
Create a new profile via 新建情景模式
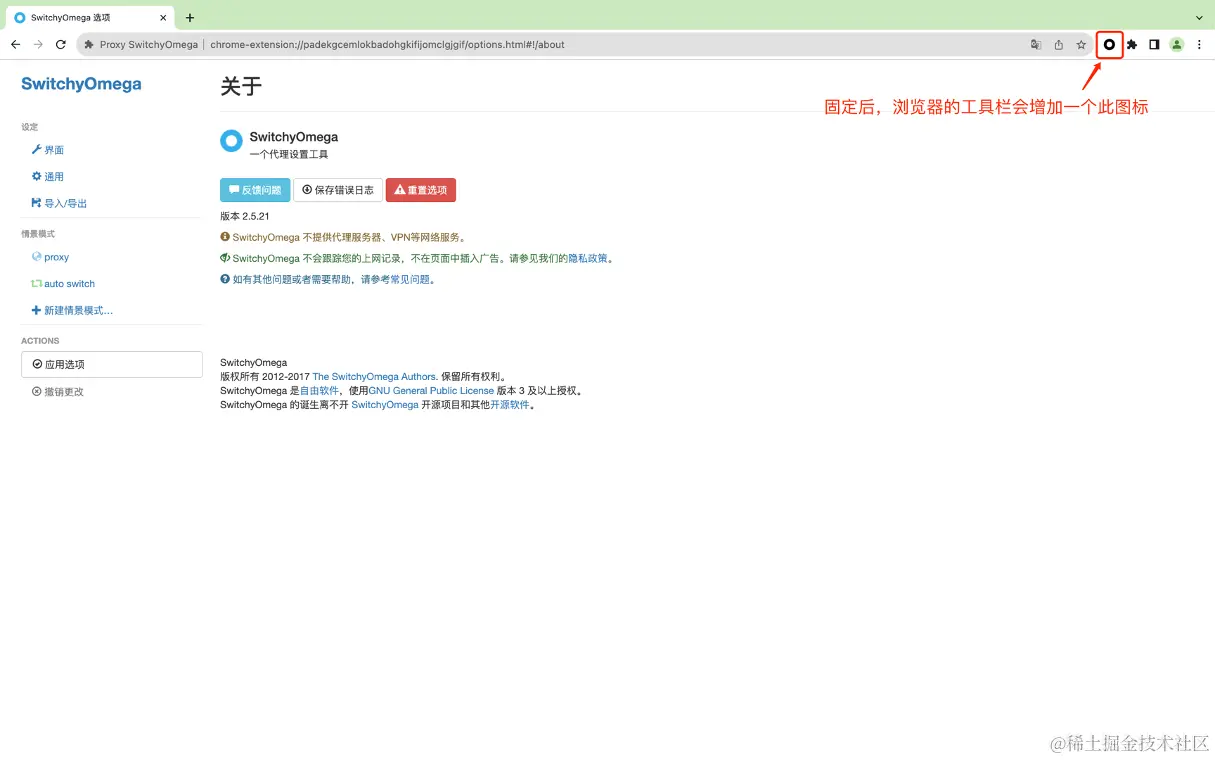[72, 311]
